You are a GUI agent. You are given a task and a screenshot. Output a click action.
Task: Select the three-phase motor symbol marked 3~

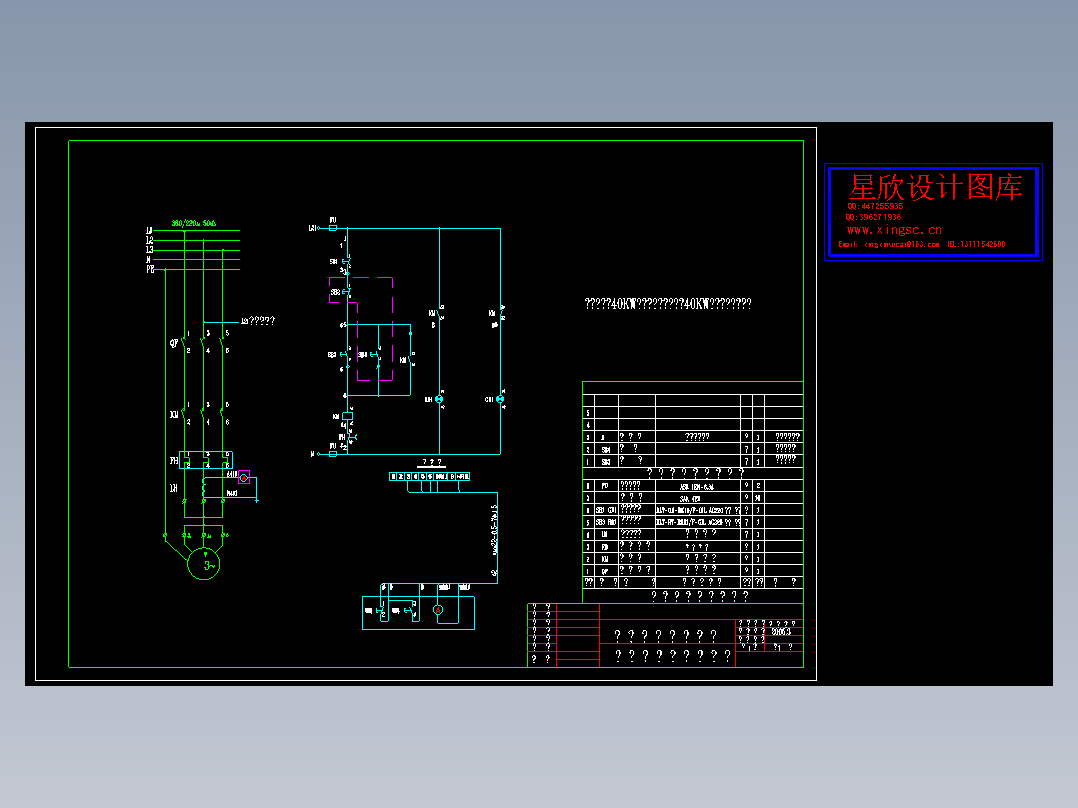204,564
